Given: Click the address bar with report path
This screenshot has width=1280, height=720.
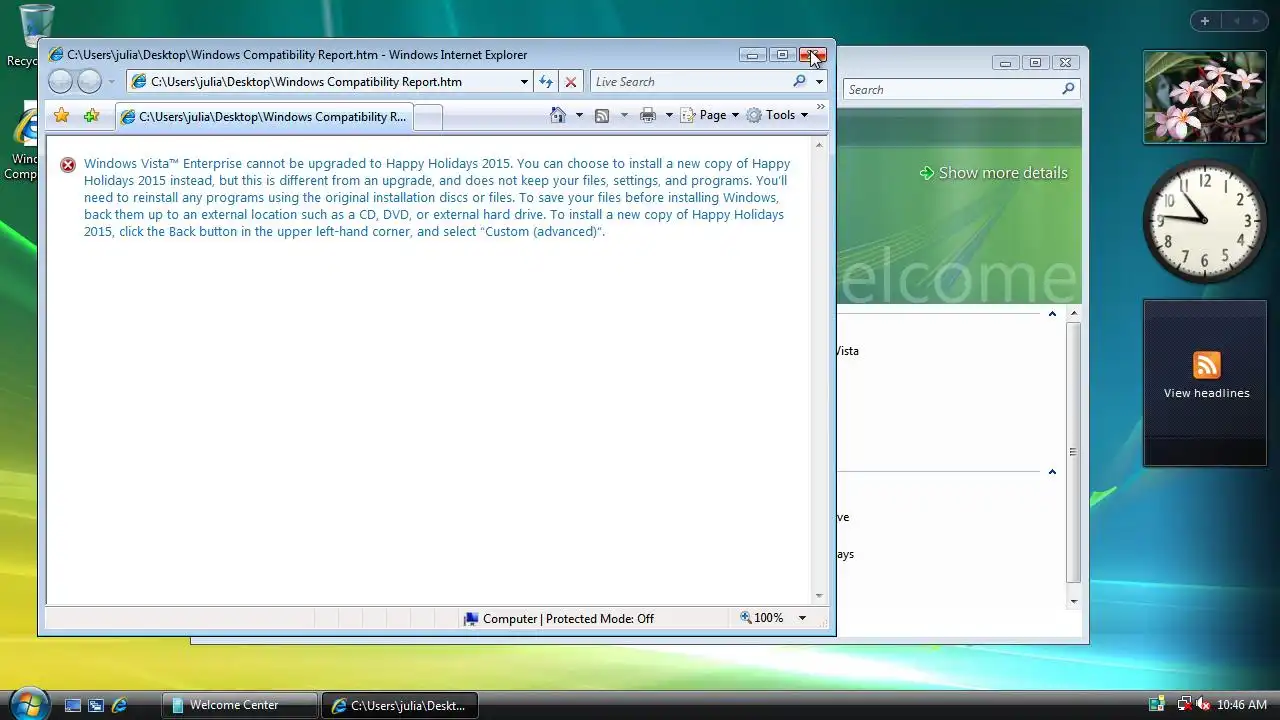Looking at the screenshot, I should (322, 82).
